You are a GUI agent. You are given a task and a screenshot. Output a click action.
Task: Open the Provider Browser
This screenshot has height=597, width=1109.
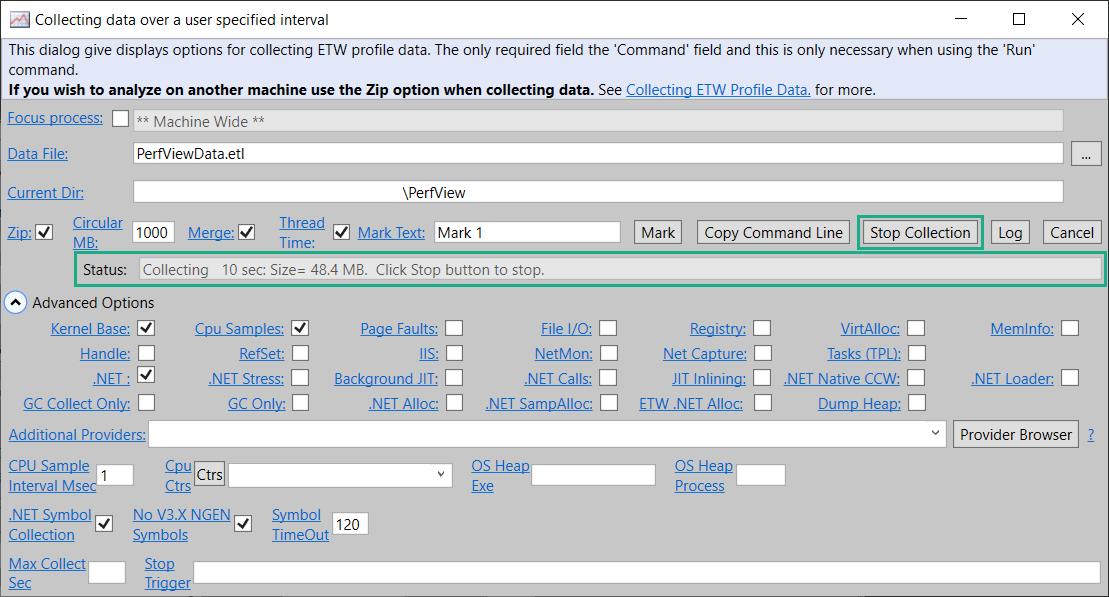point(1016,434)
